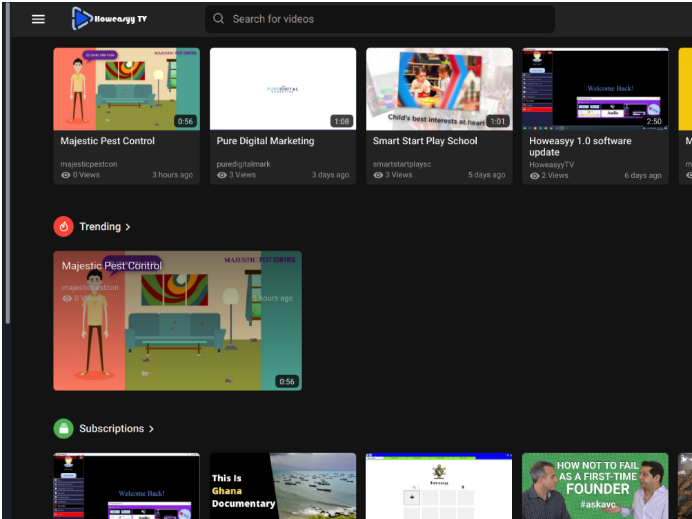Open Pure Digital Marketing video thumbnail
Viewport: 692px width, 519px height.
coord(283,89)
